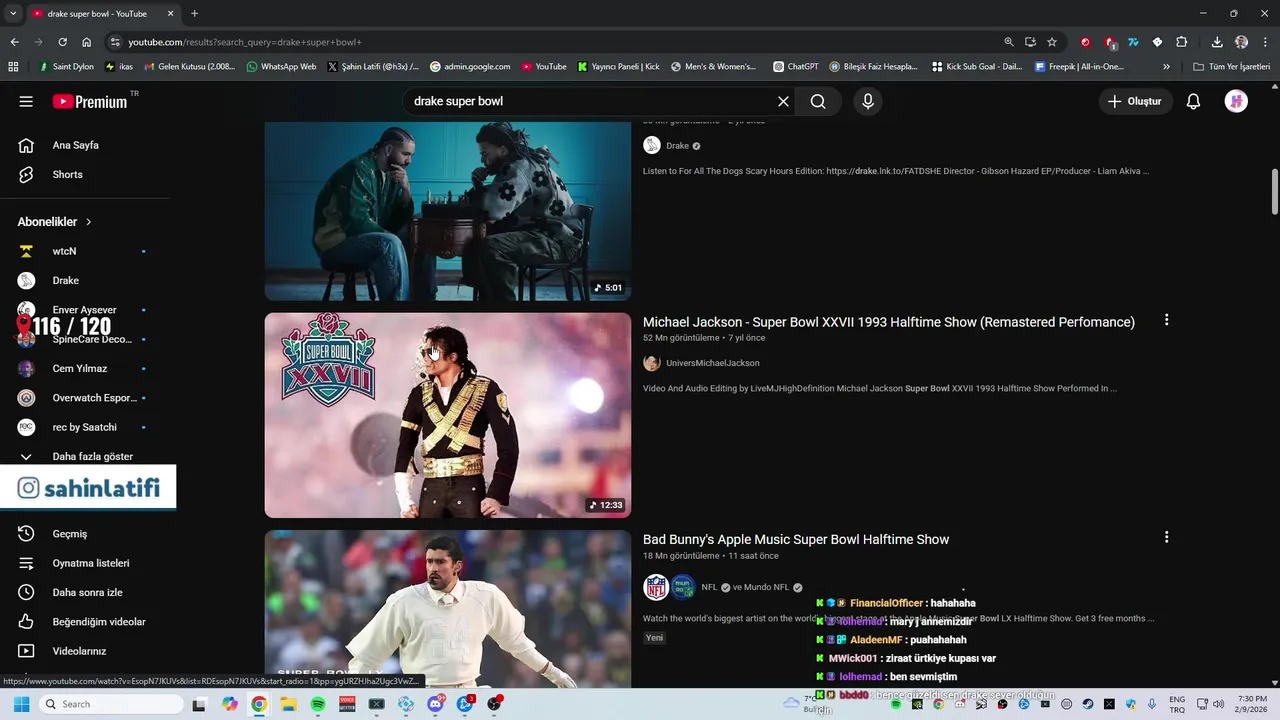This screenshot has width=1280, height=720.
Task: Open the Oluştur create button
Action: tap(1135, 101)
